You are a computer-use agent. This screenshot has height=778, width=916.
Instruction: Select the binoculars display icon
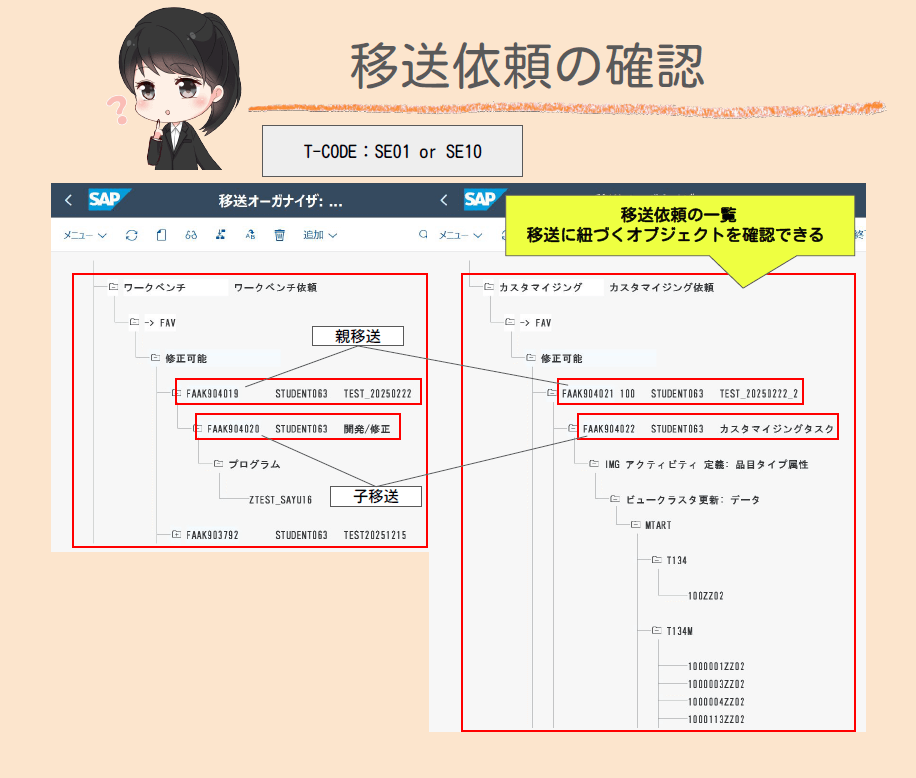coord(191,234)
